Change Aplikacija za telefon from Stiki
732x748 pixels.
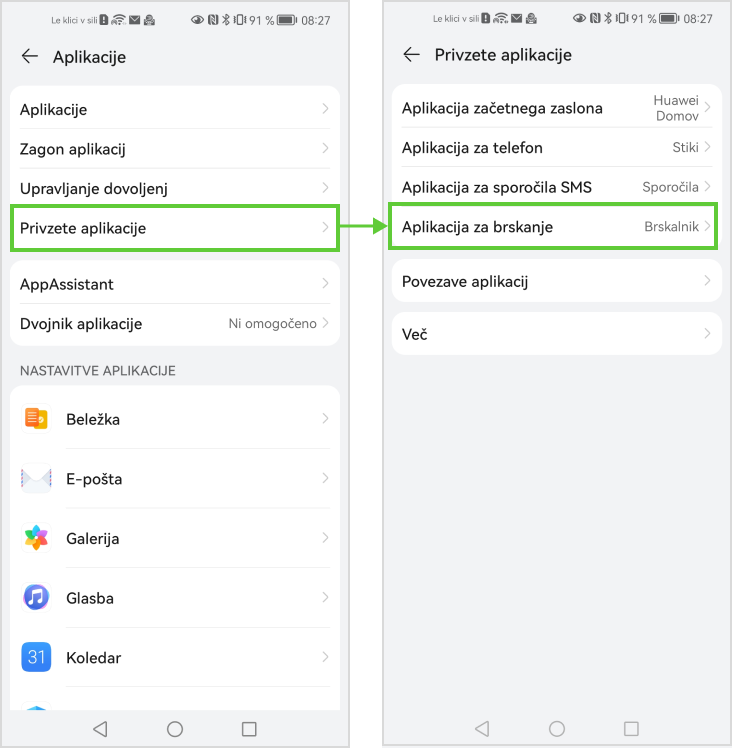[x=556, y=147]
